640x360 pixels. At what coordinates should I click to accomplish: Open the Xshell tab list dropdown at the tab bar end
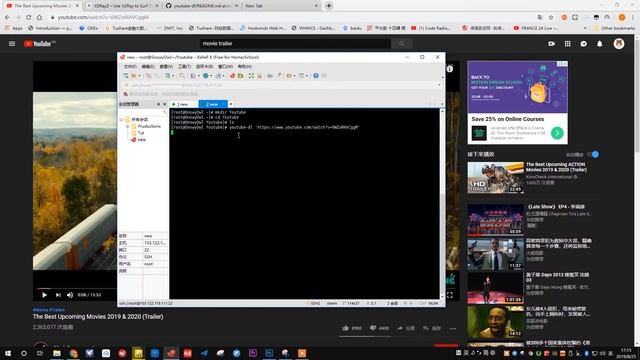coord(442,104)
